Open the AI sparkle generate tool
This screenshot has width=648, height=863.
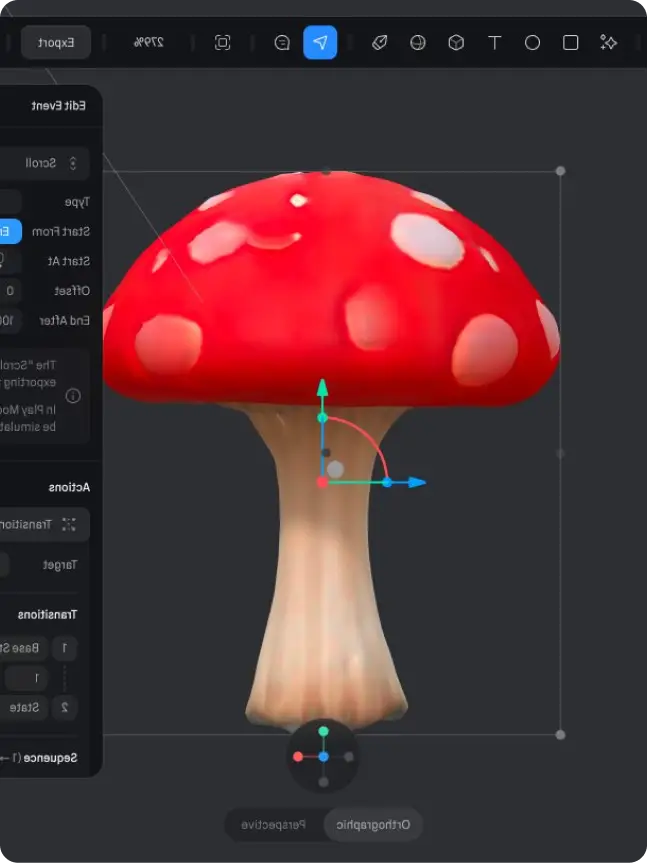click(x=608, y=43)
